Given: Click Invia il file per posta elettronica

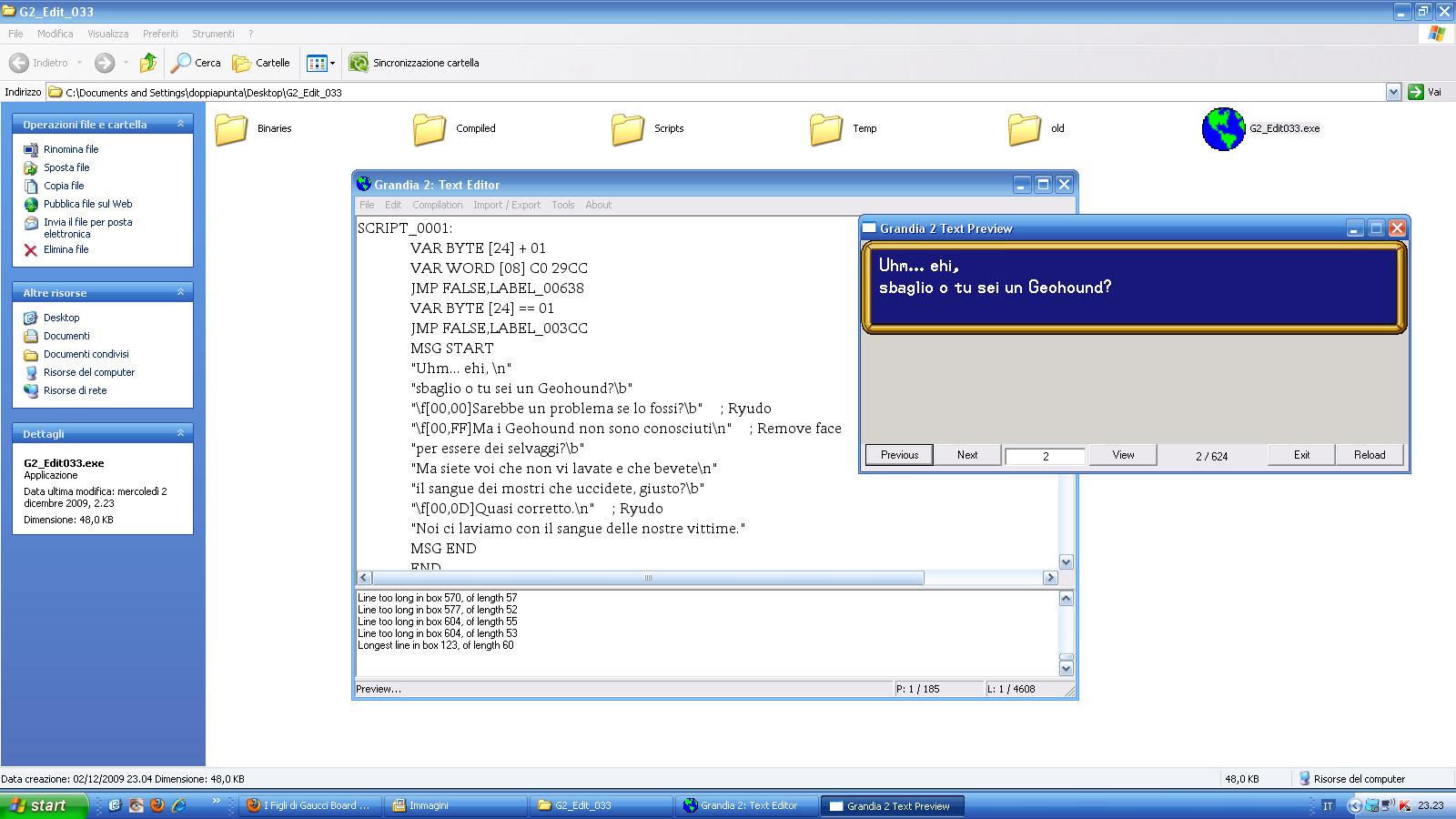Looking at the screenshot, I should (88, 227).
